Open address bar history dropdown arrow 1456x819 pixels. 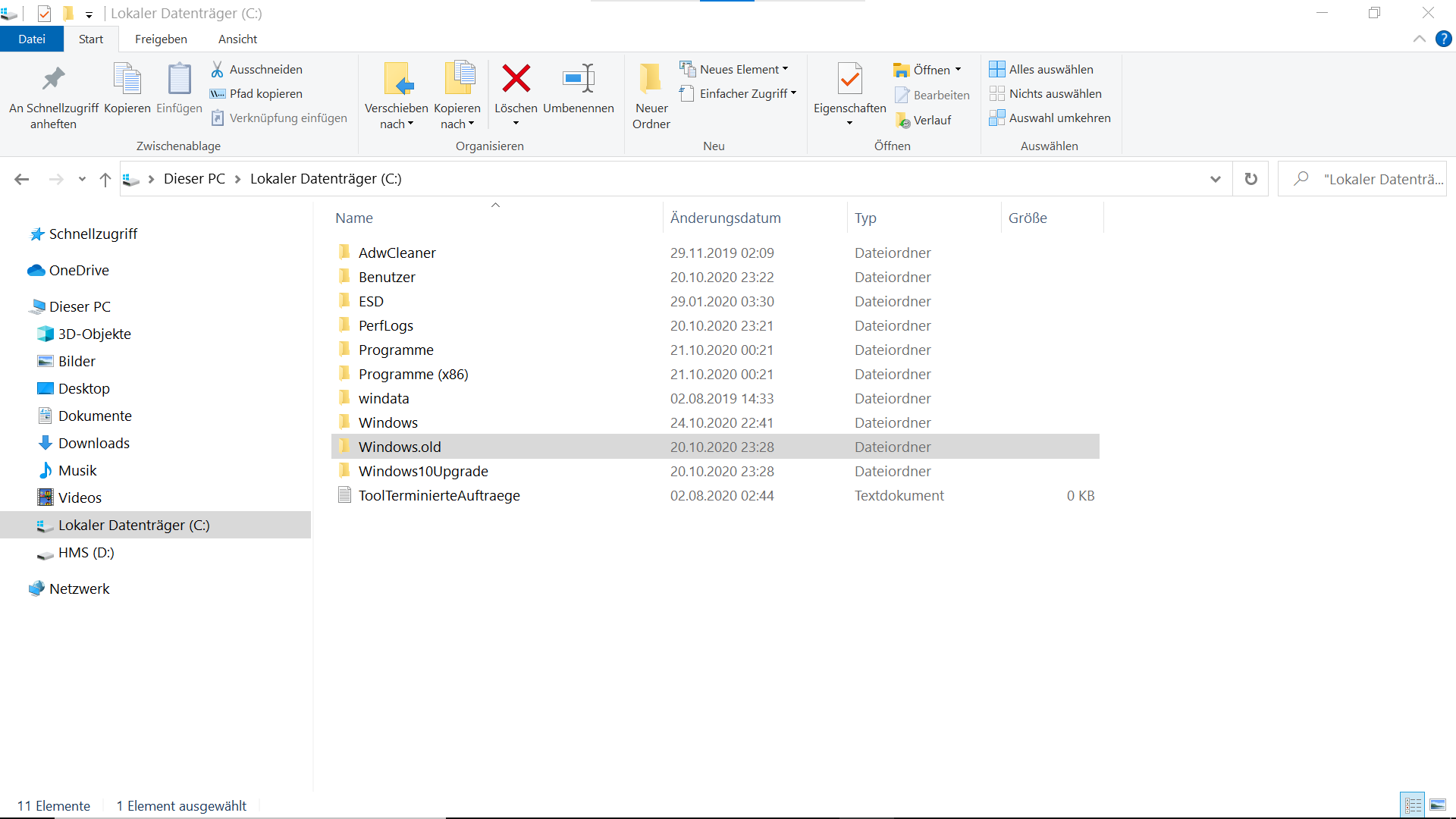(x=1216, y=179)
